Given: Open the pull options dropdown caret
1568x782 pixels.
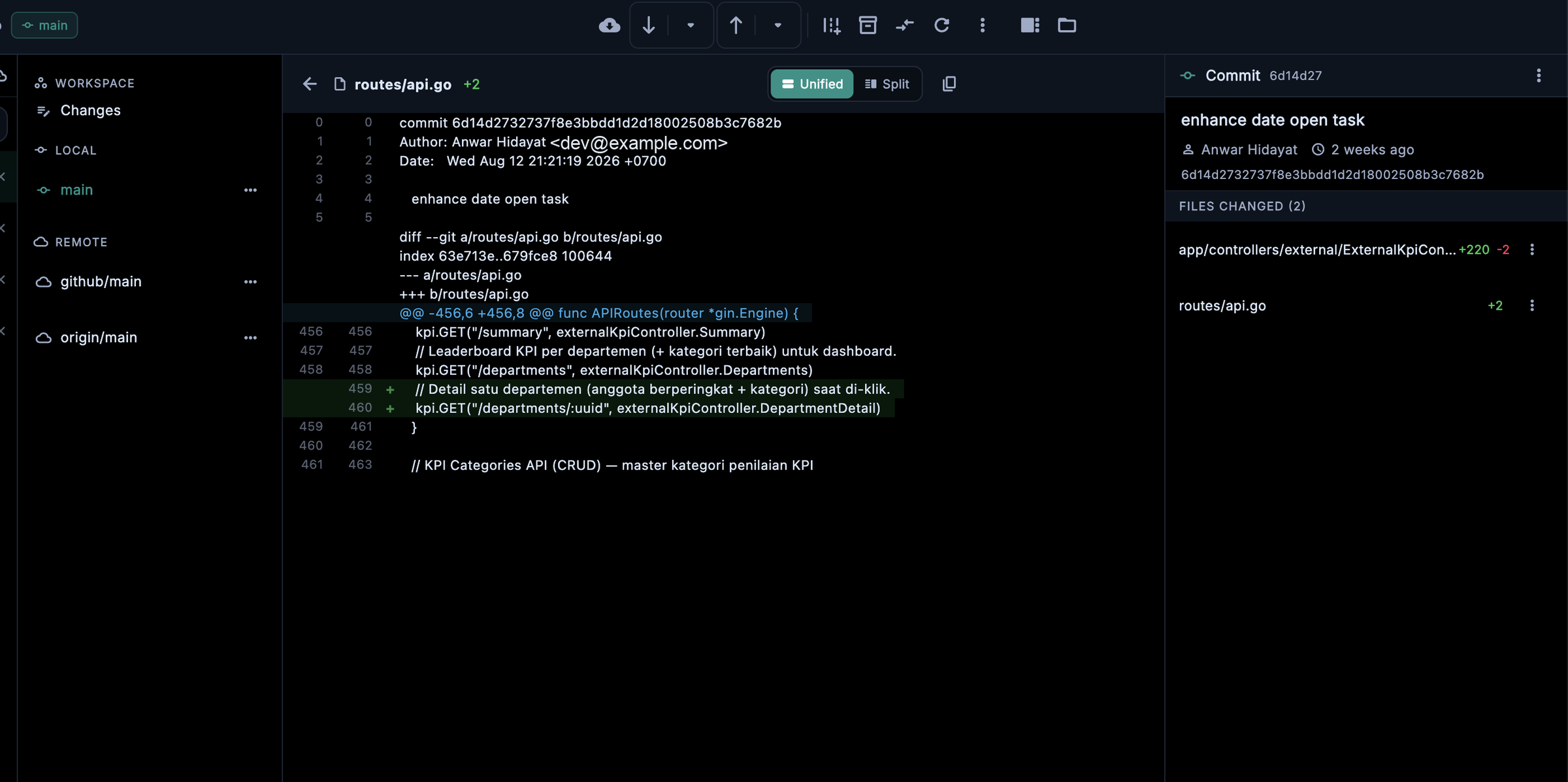Looking at the screenshot, I should [x=691, y=25].
